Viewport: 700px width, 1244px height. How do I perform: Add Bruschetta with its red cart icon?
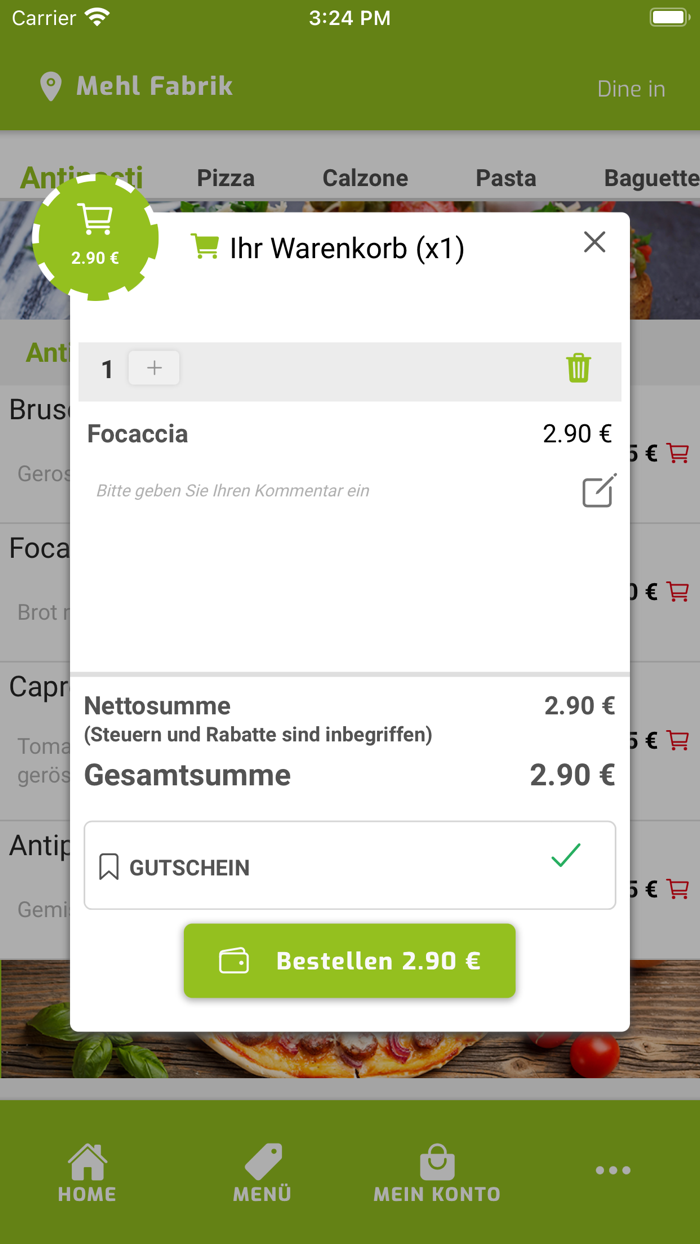[678, 454]
